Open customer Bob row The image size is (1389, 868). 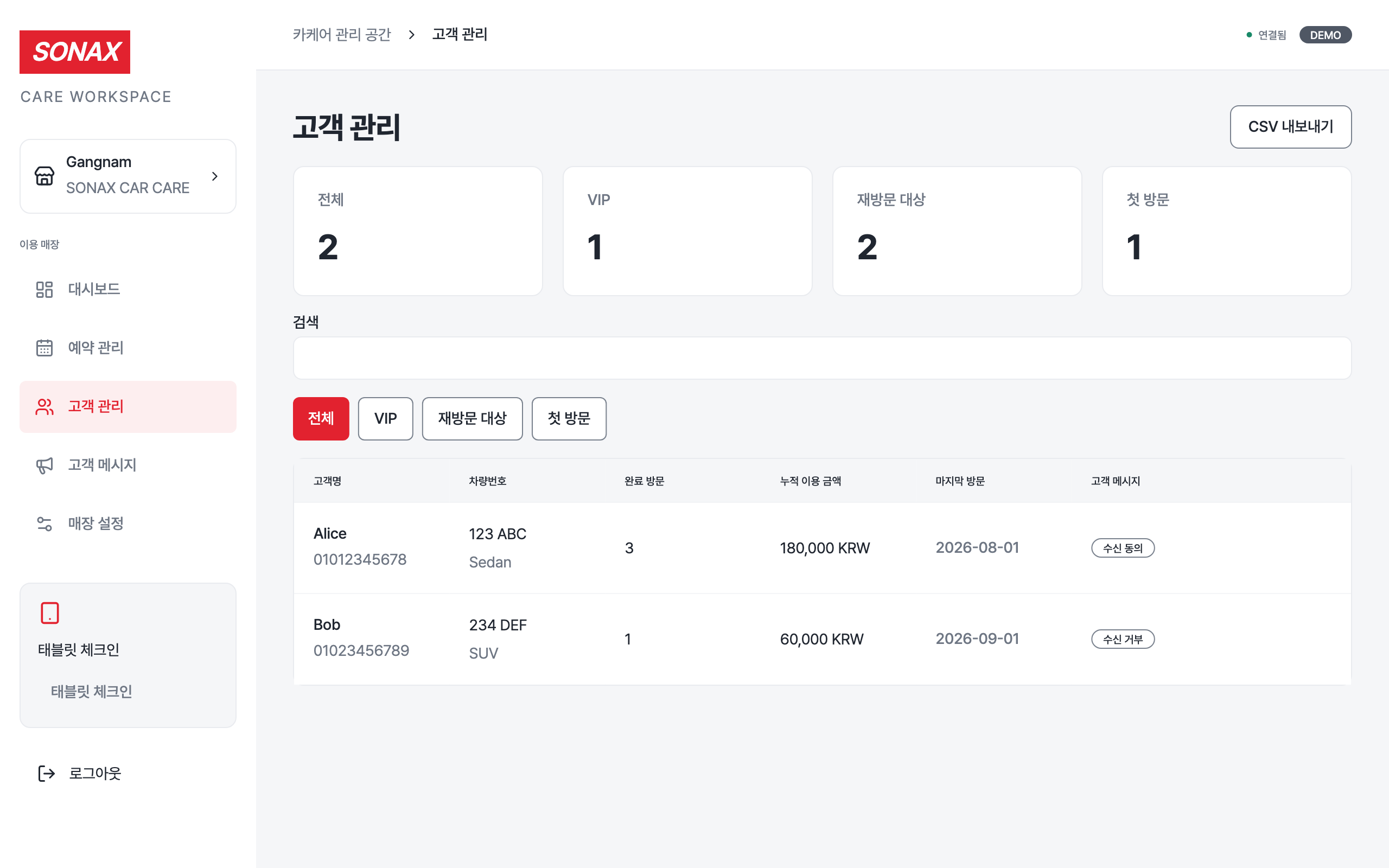pyautogui.click(x=823, y=640)
